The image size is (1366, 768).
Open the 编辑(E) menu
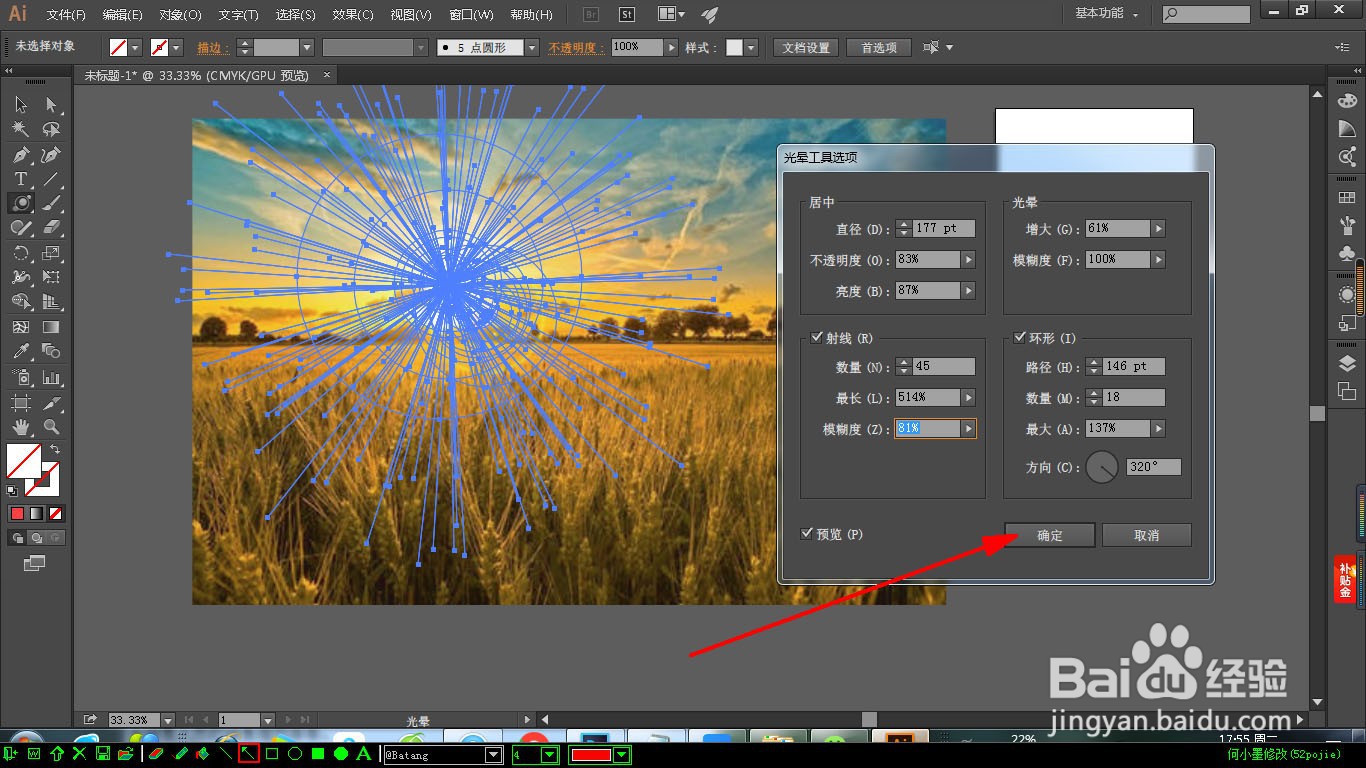tap(123, 15)
